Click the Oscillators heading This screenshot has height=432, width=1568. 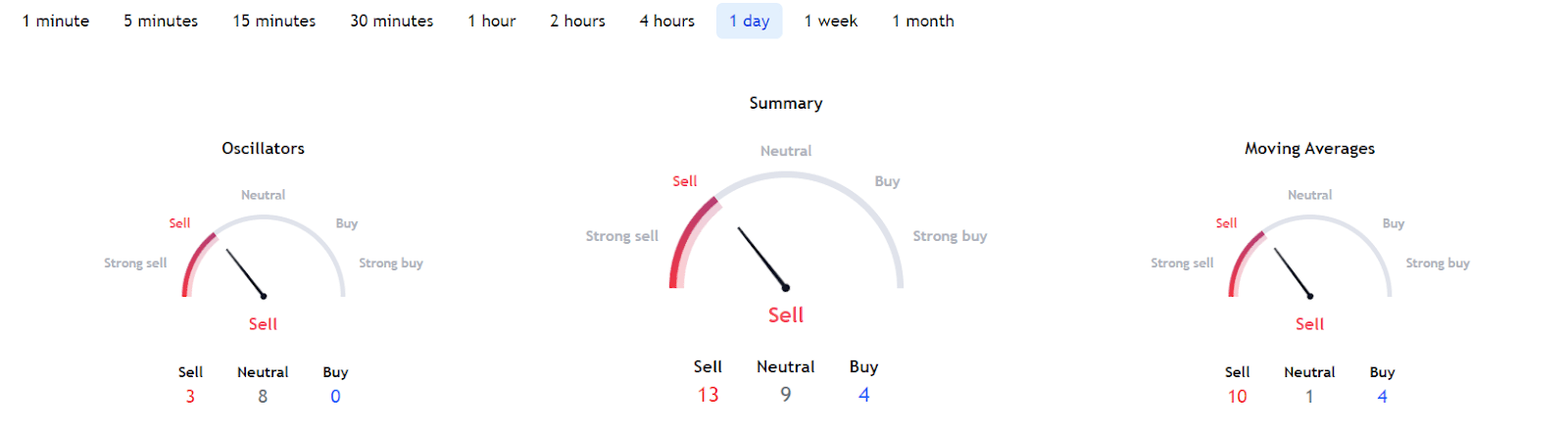tap(263, 149)
